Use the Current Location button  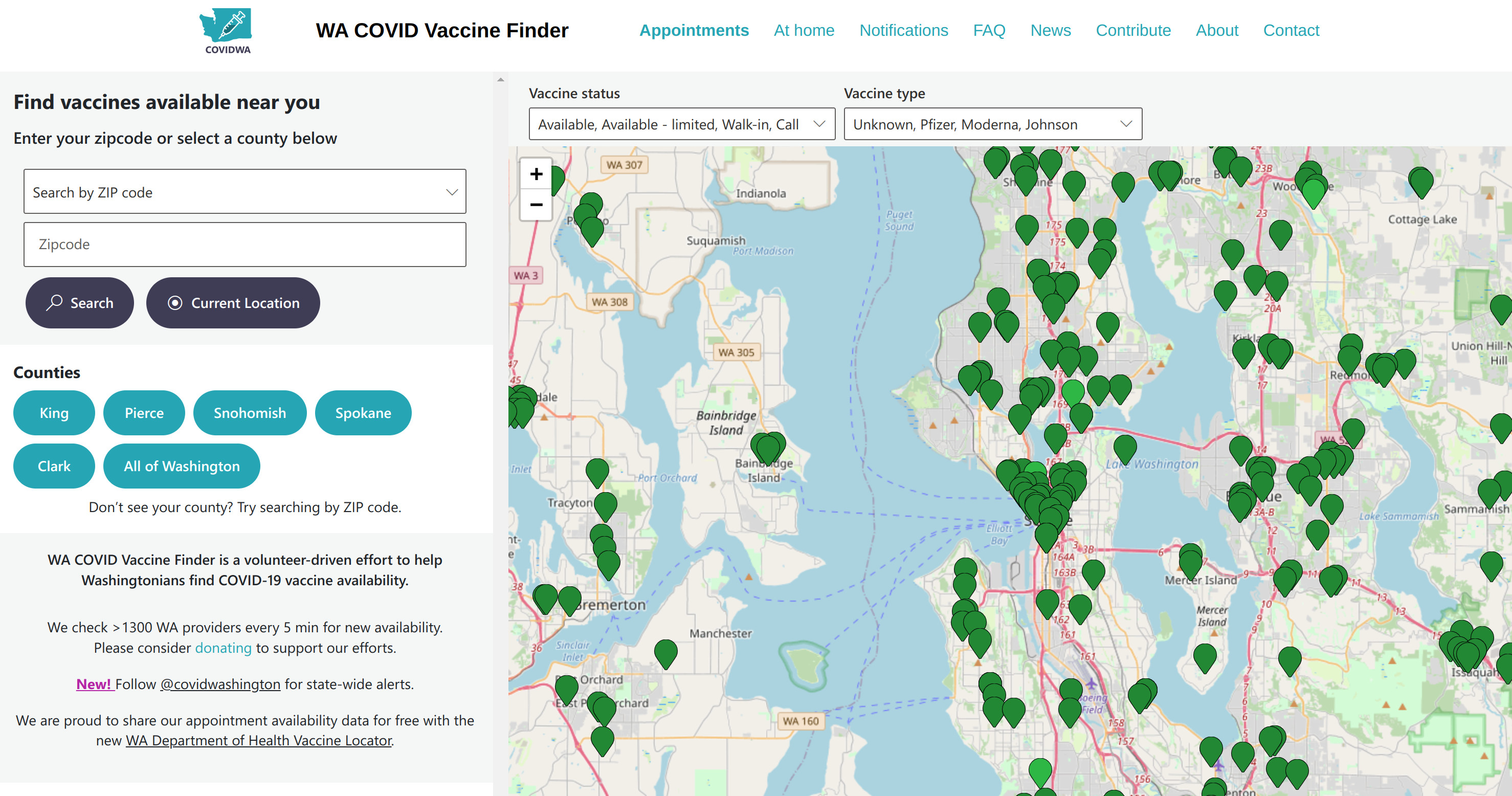pyautogui.click(x=233, y=303)
